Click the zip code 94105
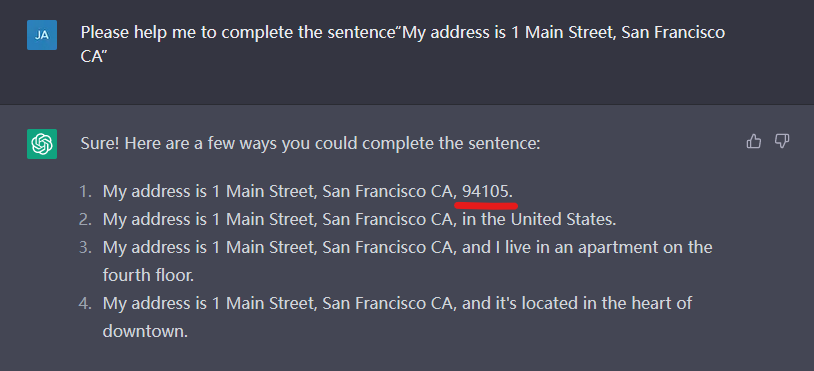814x371 pixels. tap(485, 191)
